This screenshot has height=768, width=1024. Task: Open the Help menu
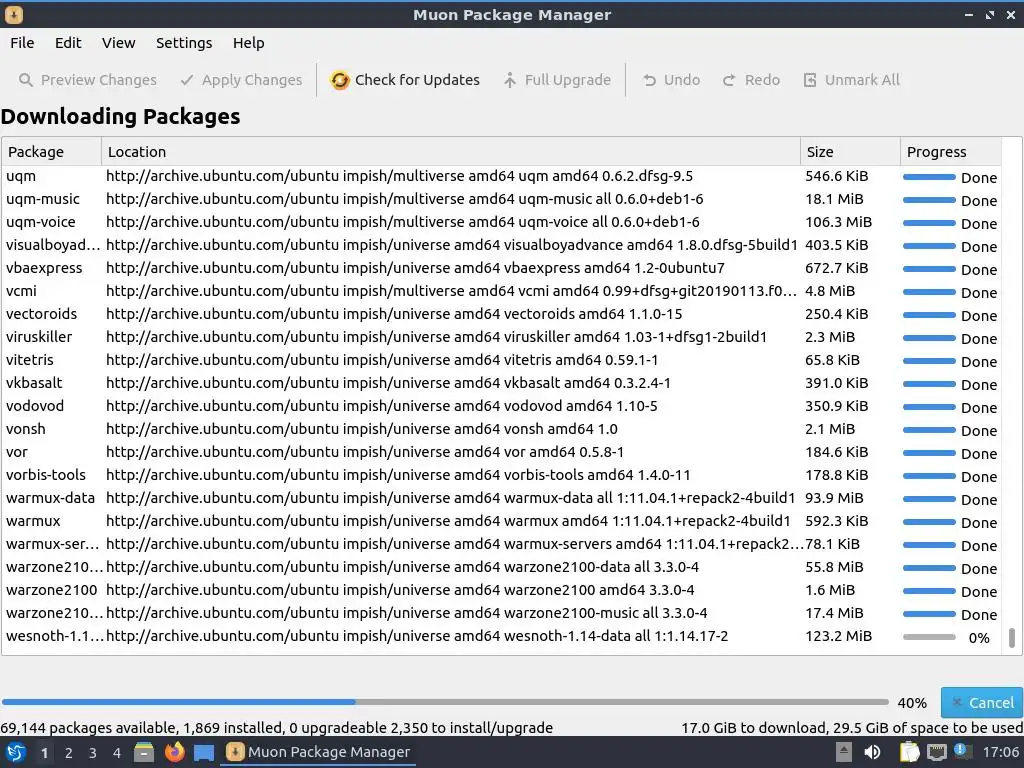pos(248,43)
